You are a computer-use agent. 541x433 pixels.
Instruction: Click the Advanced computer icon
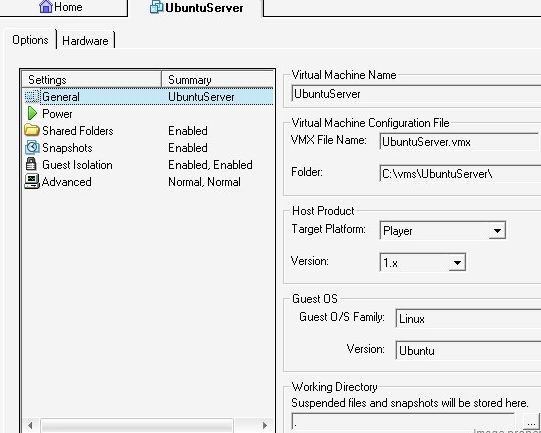(x=32, y=181)
